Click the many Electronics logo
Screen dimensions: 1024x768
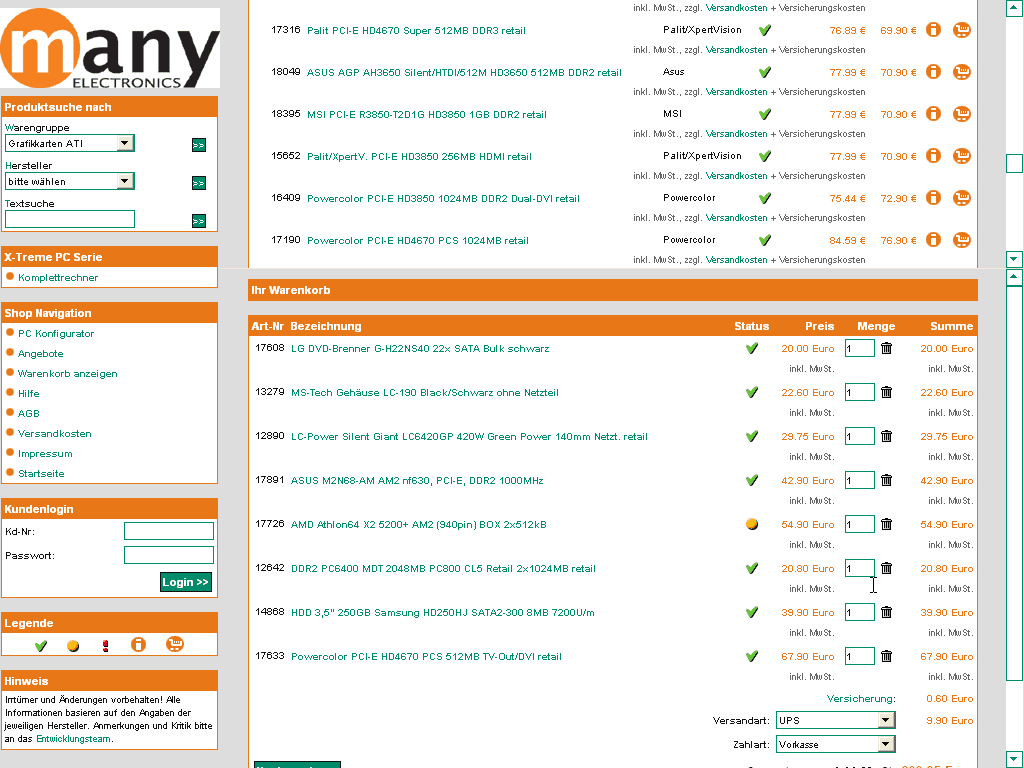(110, 48)
